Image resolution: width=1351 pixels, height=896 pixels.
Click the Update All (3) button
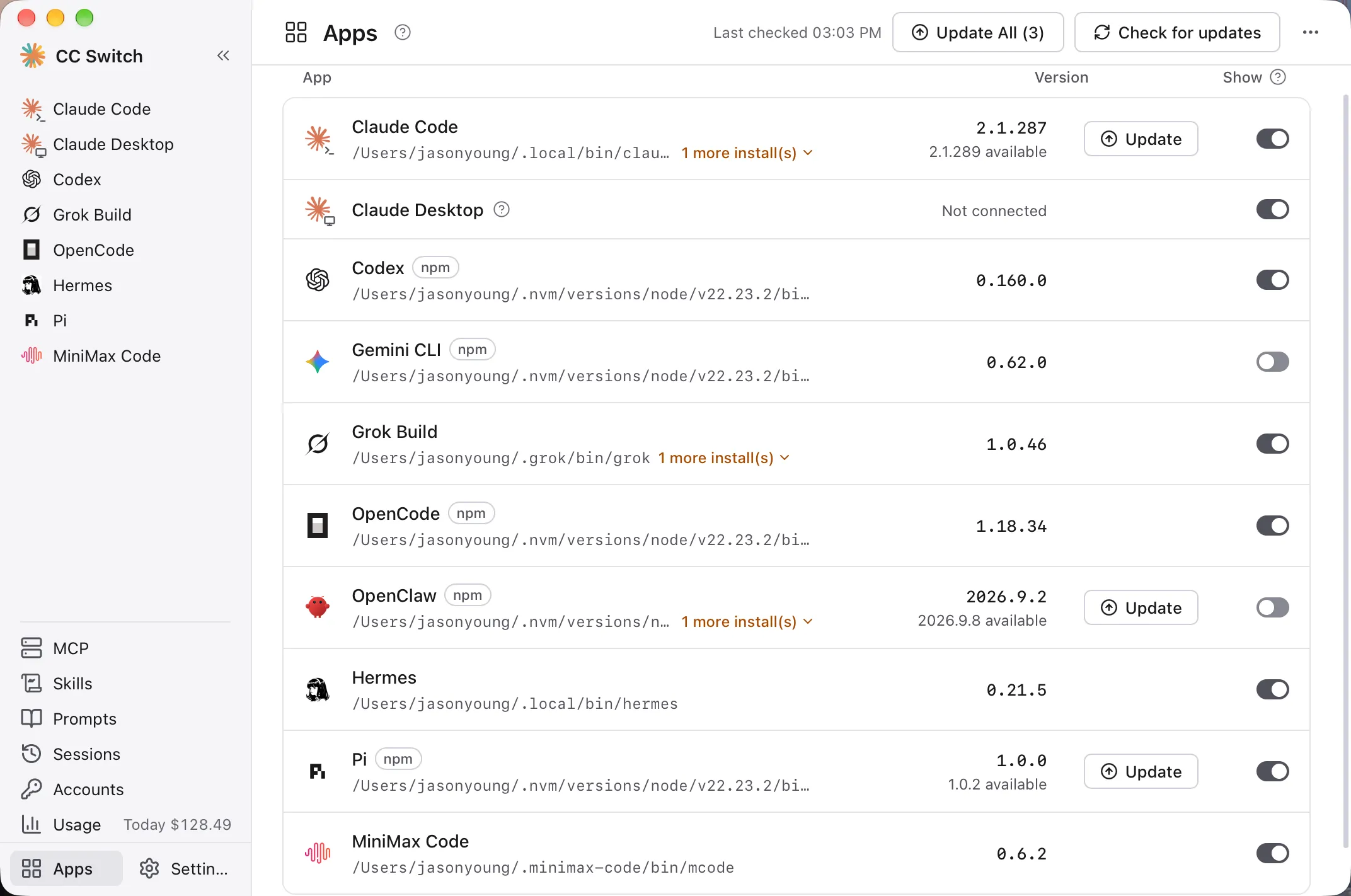click(978, 32)
